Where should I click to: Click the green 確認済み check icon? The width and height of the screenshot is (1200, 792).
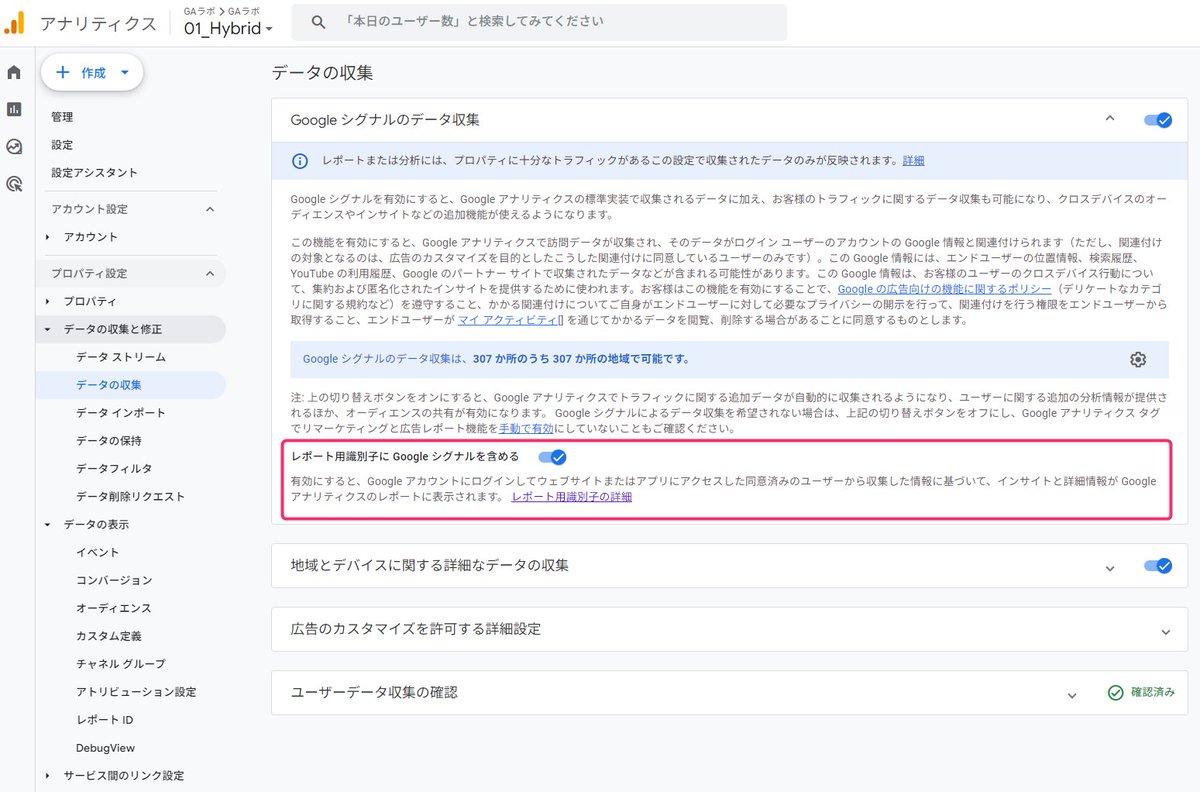pyautogui.click(x=1116, y=692)
